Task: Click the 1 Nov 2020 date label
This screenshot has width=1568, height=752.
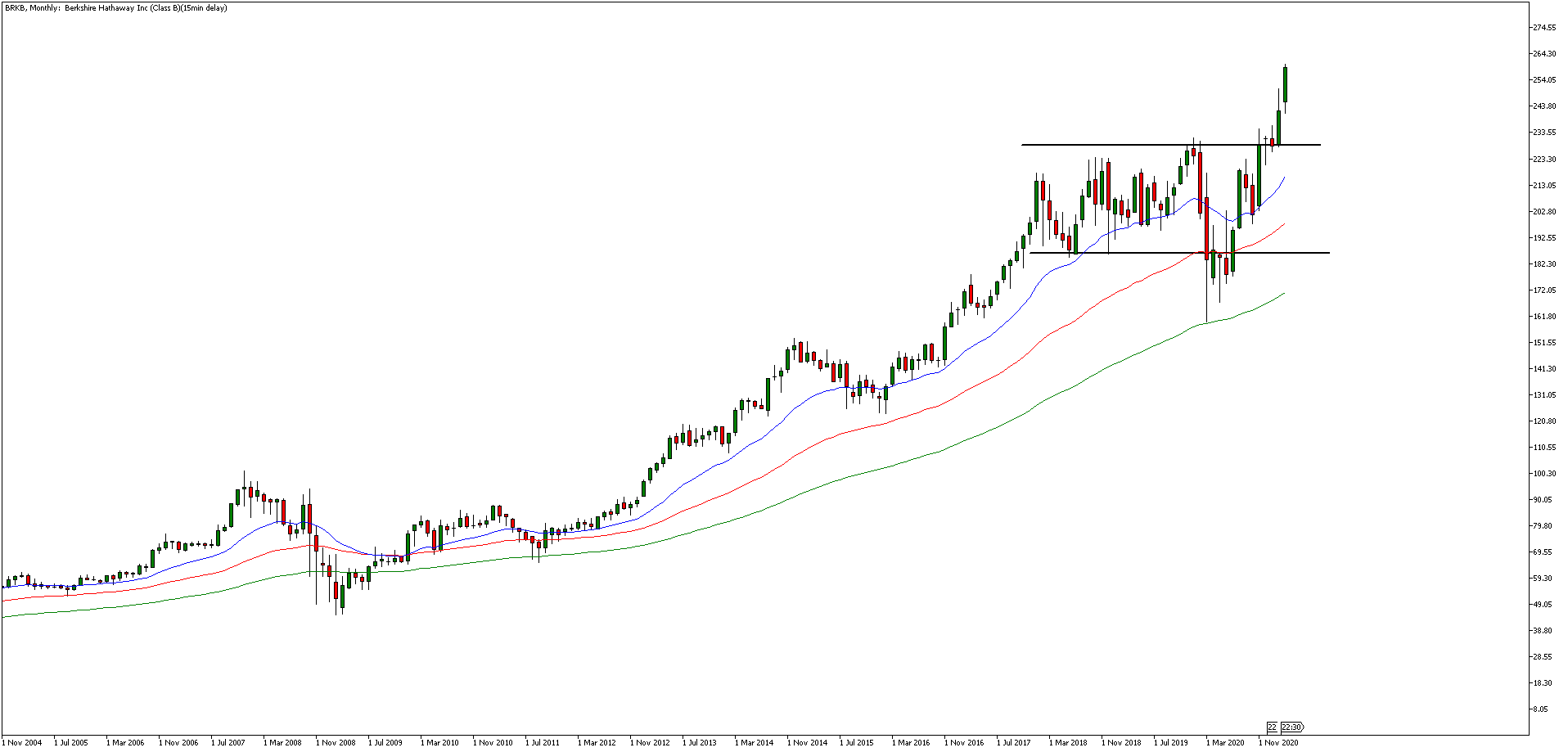Action: click(x=1278, y=743)
